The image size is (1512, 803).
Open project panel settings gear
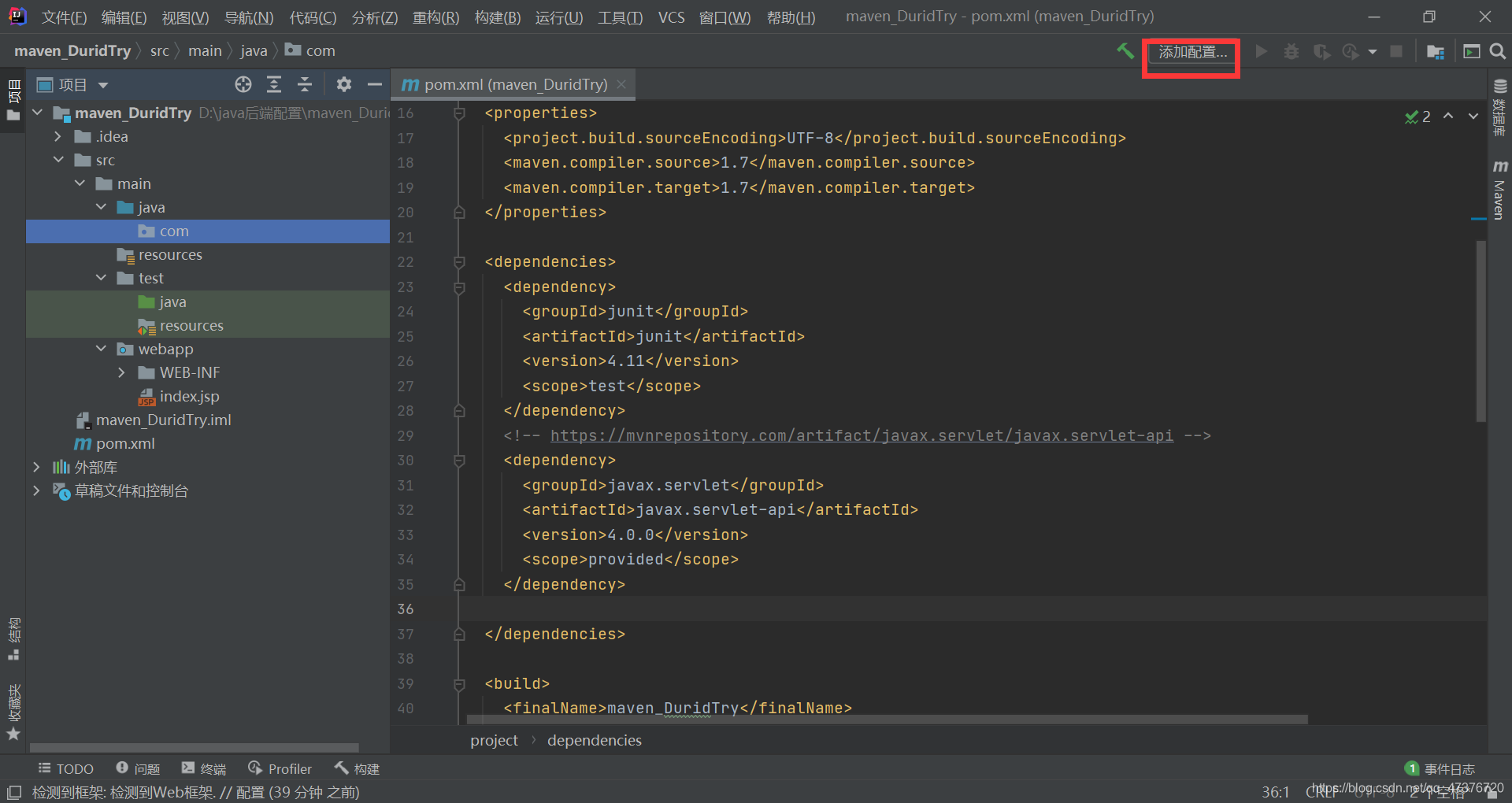click(344, 84)
